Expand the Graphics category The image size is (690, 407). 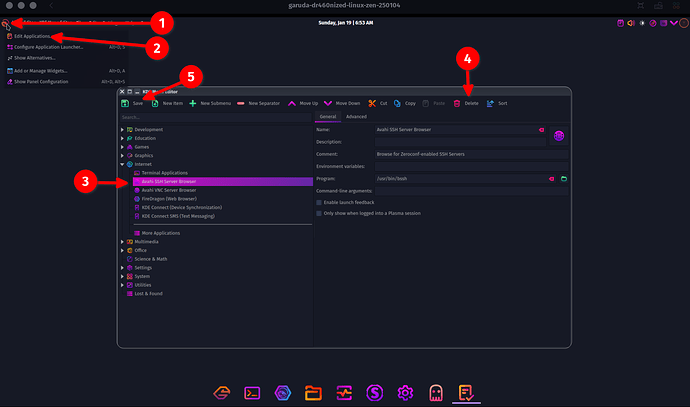(x=122, y=156)
